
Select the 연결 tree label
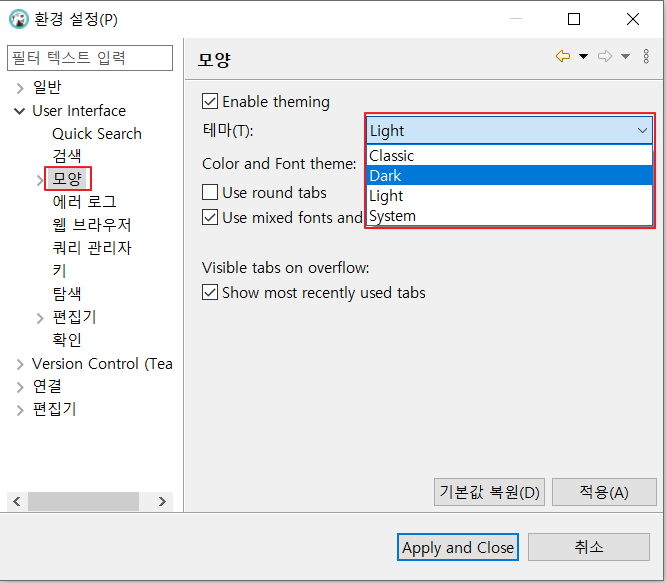pos(47,387)
